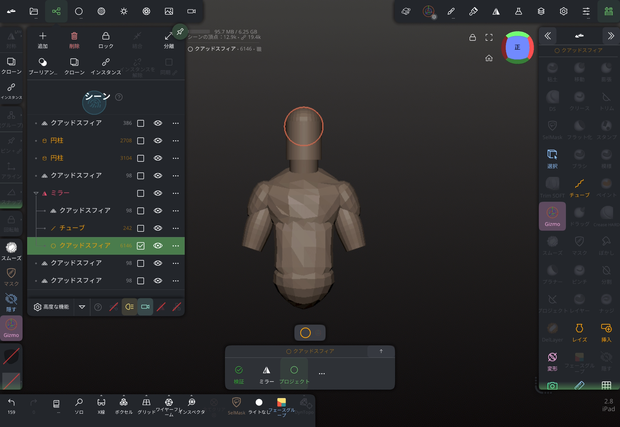
Task: Select the プロジェクト item in bottom panel
Action: coord(294,374)
